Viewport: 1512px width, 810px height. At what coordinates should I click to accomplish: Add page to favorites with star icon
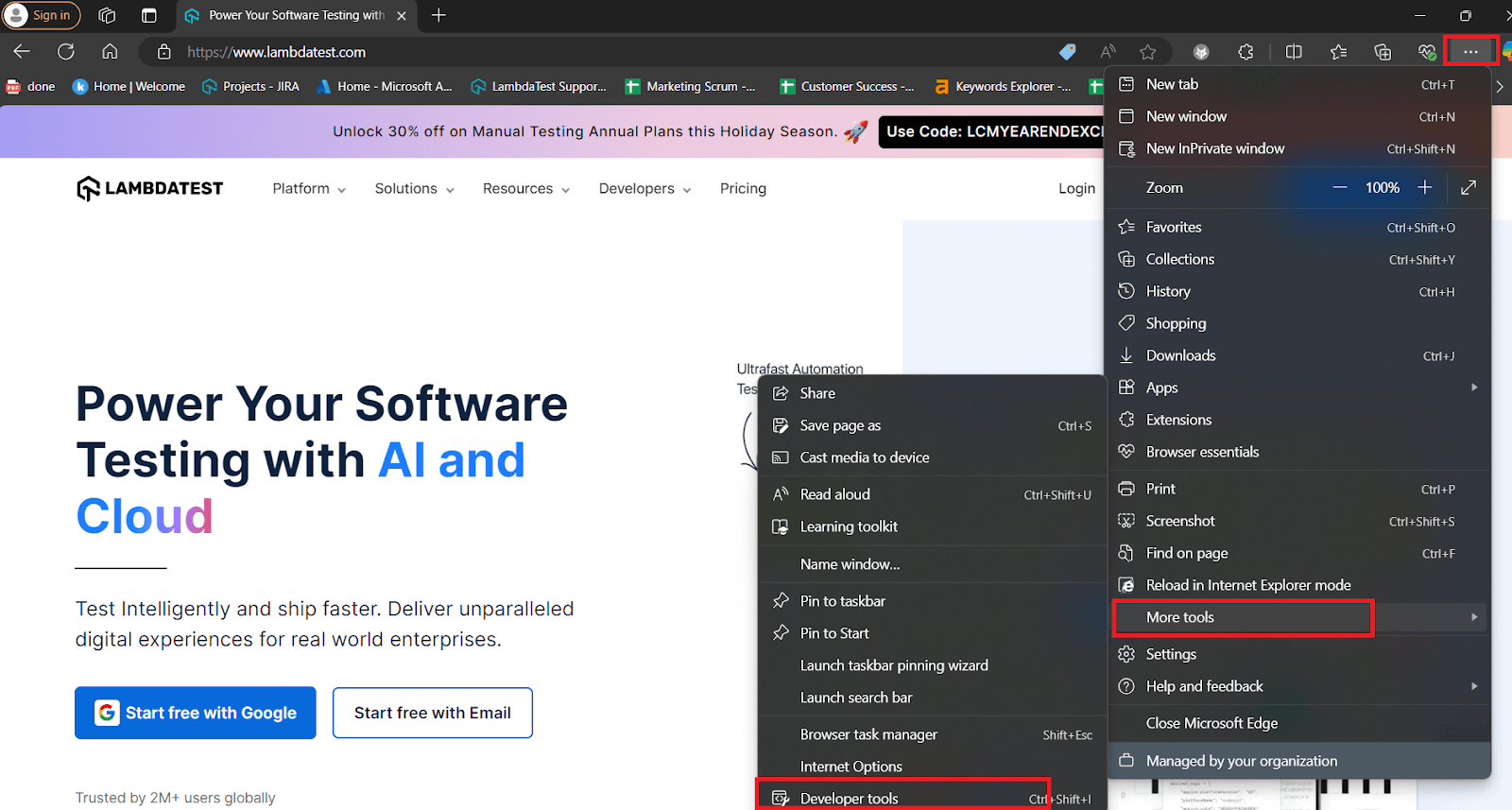pos(1147,52)
